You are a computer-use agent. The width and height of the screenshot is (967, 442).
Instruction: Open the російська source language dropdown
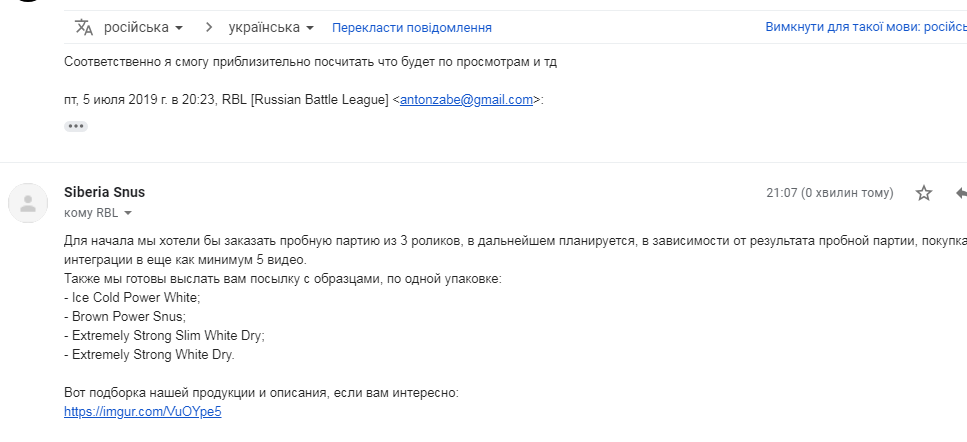pos(144,27)
